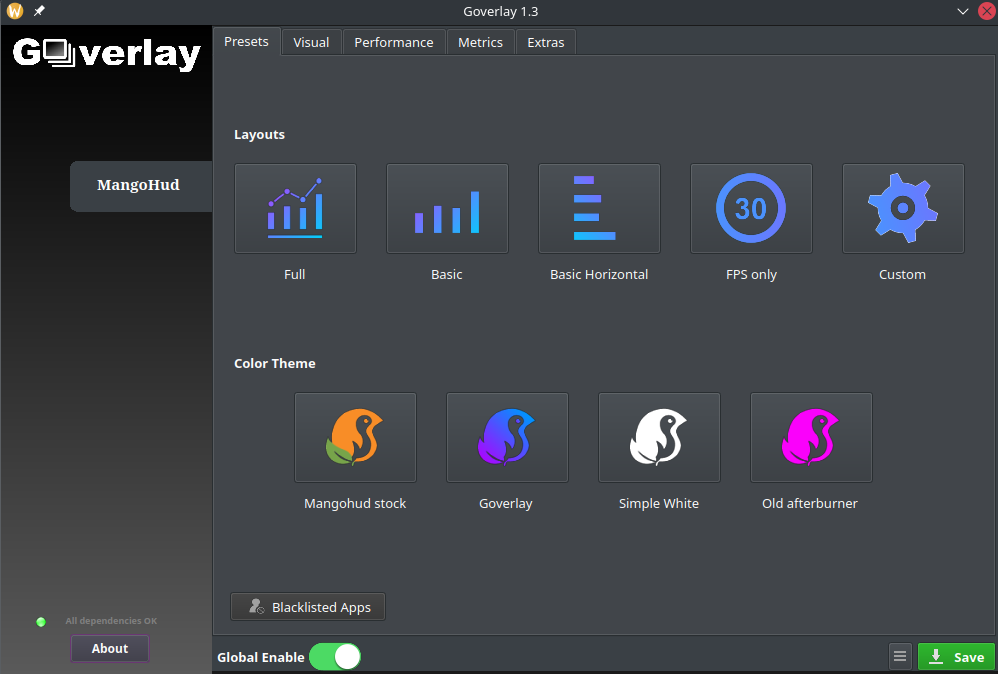Screen dimensions: 998x674
Task: Close the Goverlay window
Action: click(987, 11)
